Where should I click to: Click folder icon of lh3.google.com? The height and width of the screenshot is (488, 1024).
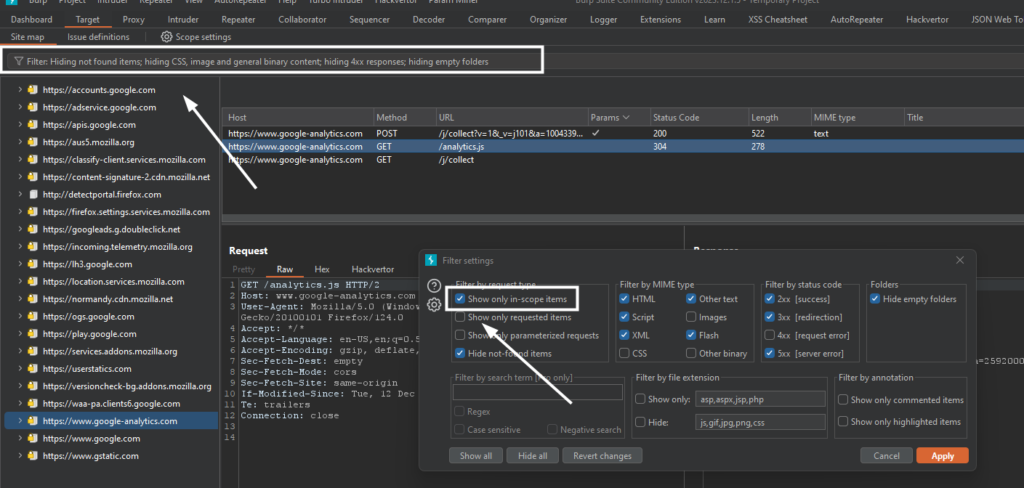coord(32,265)
